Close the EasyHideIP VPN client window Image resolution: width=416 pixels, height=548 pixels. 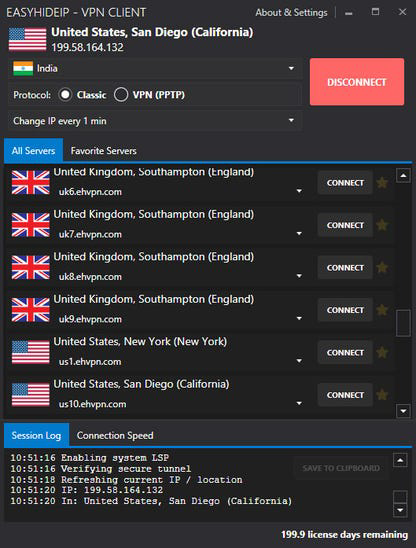tap(402, 12)
